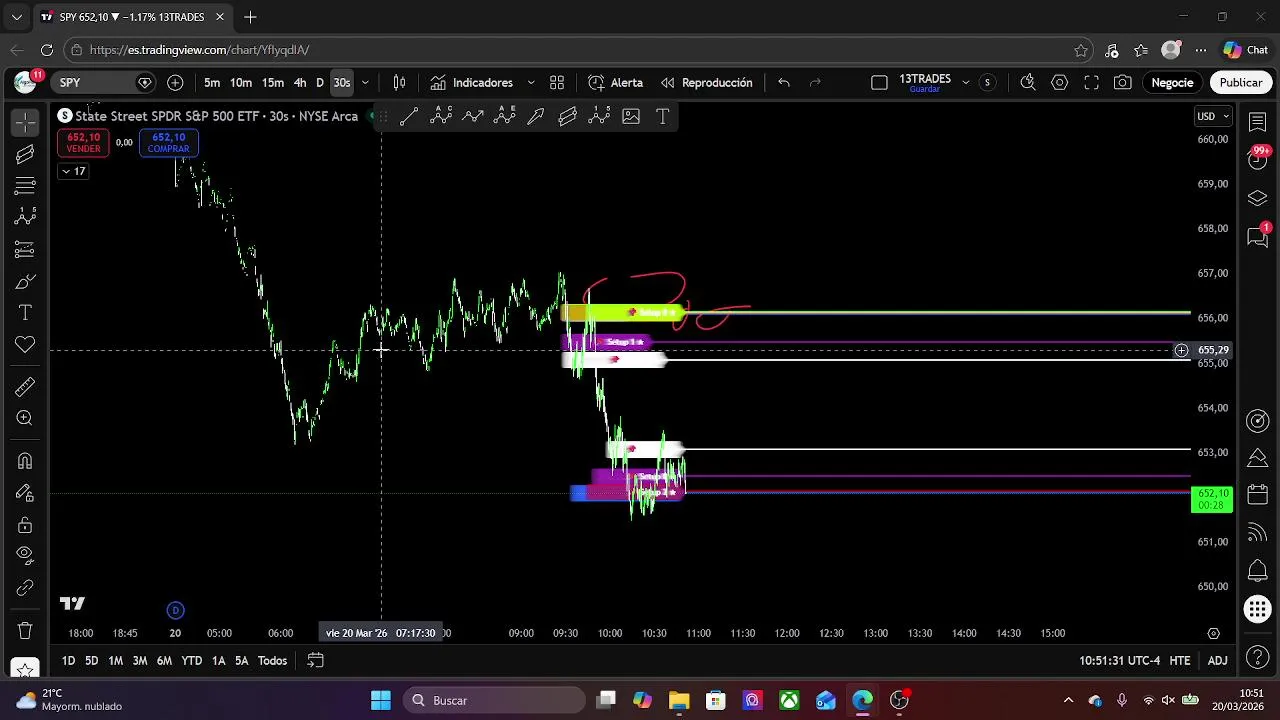Start bar replay with Reproducción

coord(706,83)
